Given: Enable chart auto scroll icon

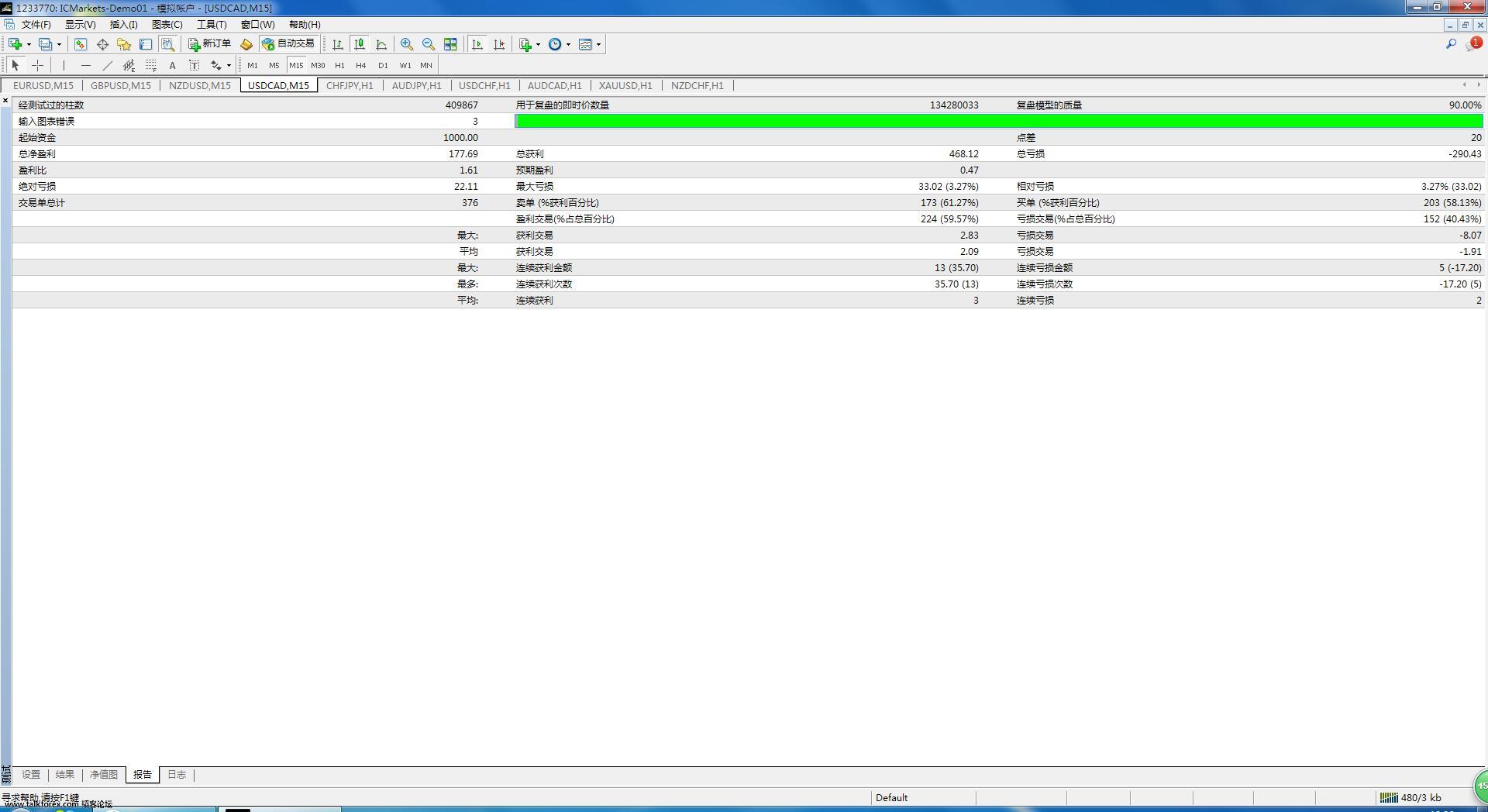Looking at the screenshot, I should pyautogui.click(x=477, y=44).
